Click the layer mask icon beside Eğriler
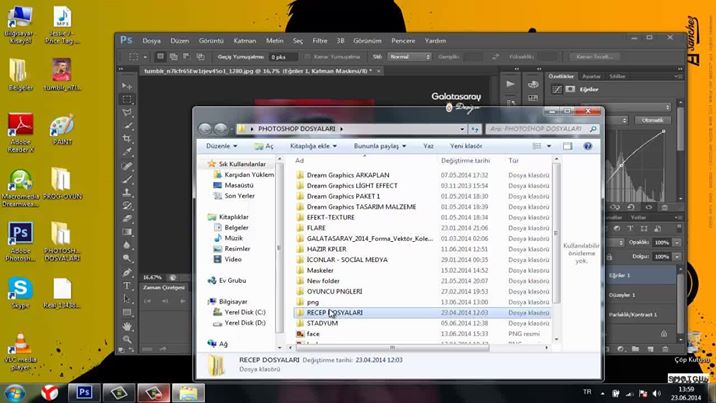716x403 pixels. tap(570, 89)
